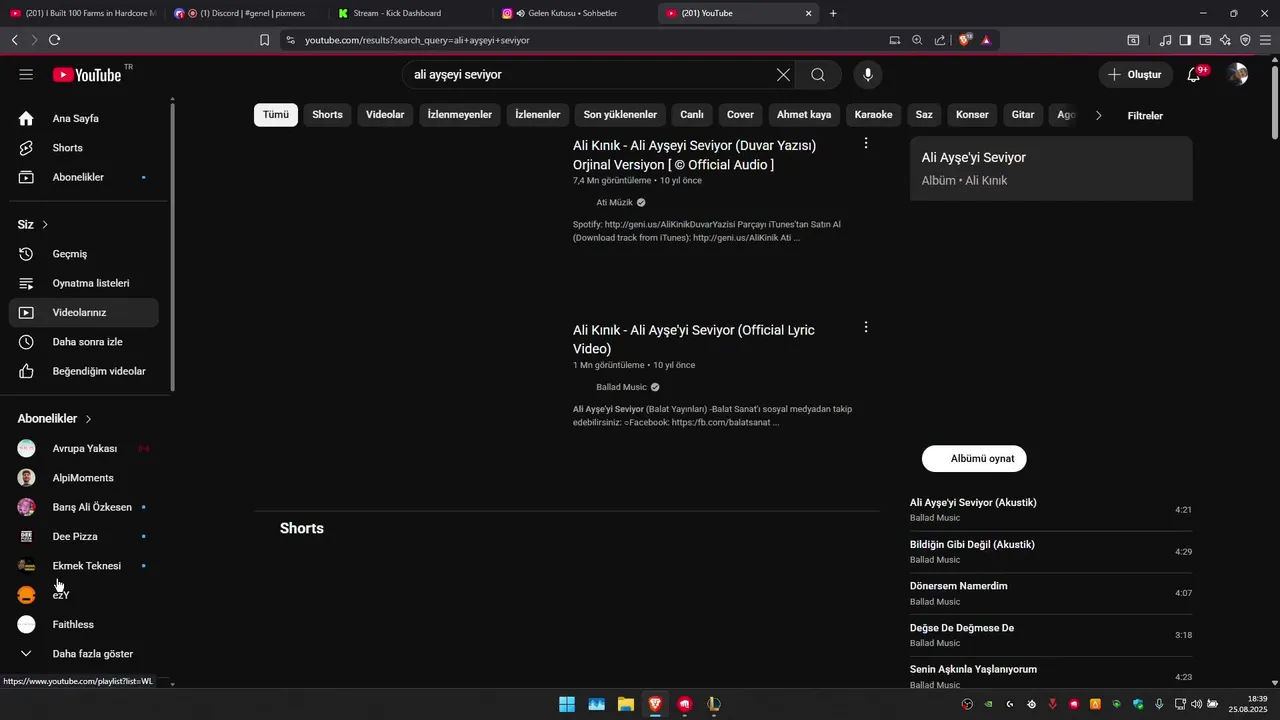1280x720 pixels.
Task: Select the Shorts filter chip
Action: [327, 115]
